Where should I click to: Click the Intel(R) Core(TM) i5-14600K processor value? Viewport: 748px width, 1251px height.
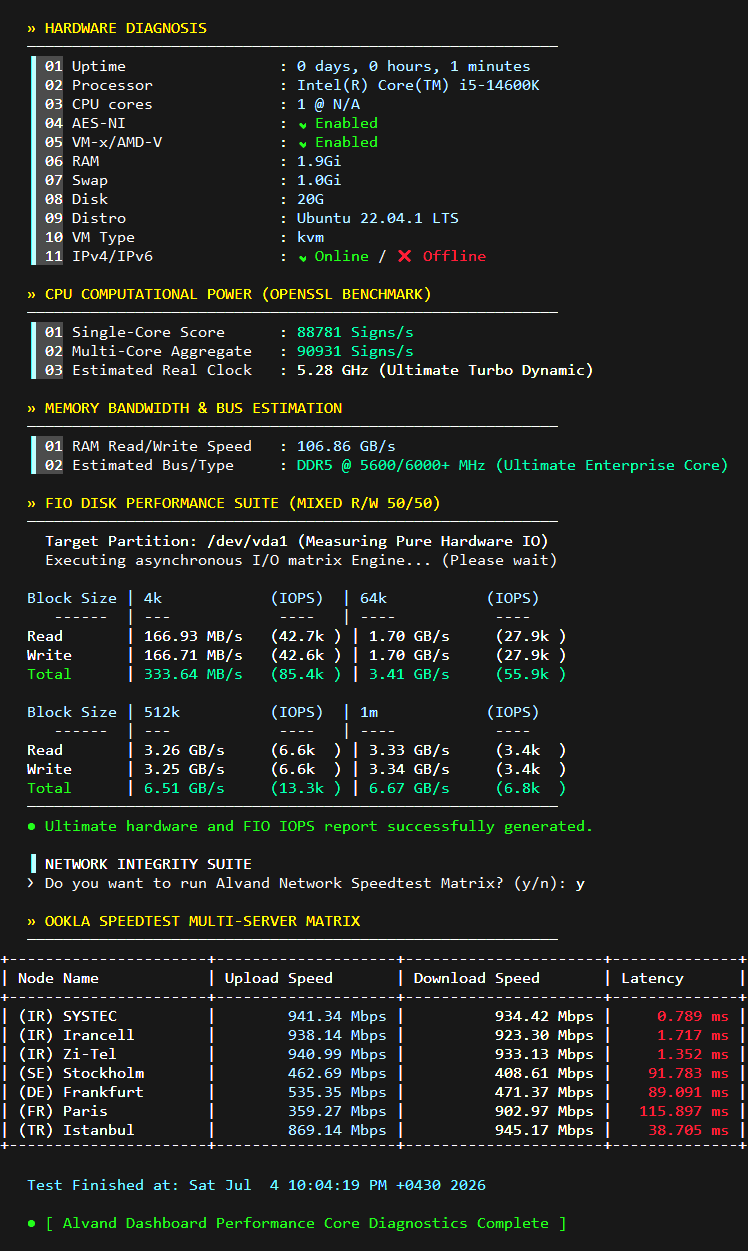[x=418, y=85]
